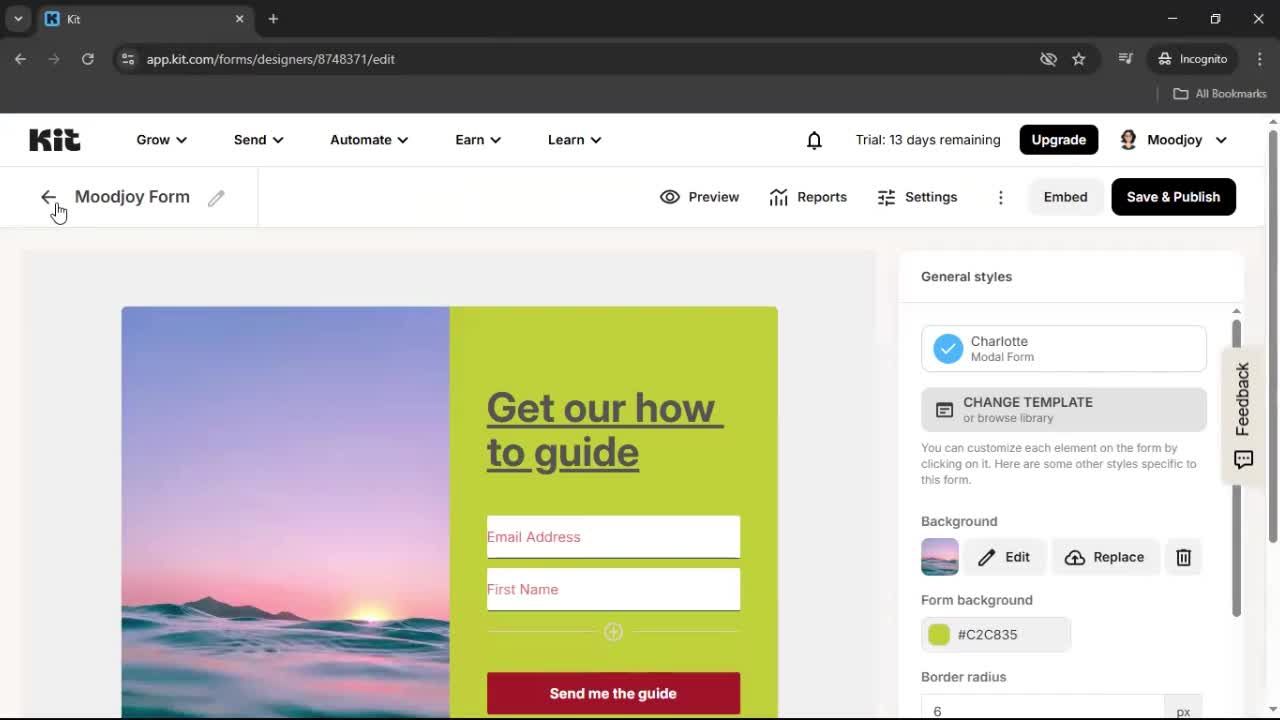Image resolution: width=1280 pixels, height=720 pixels.
Task: Open the Grow menu item
Action: click(160, 140)
